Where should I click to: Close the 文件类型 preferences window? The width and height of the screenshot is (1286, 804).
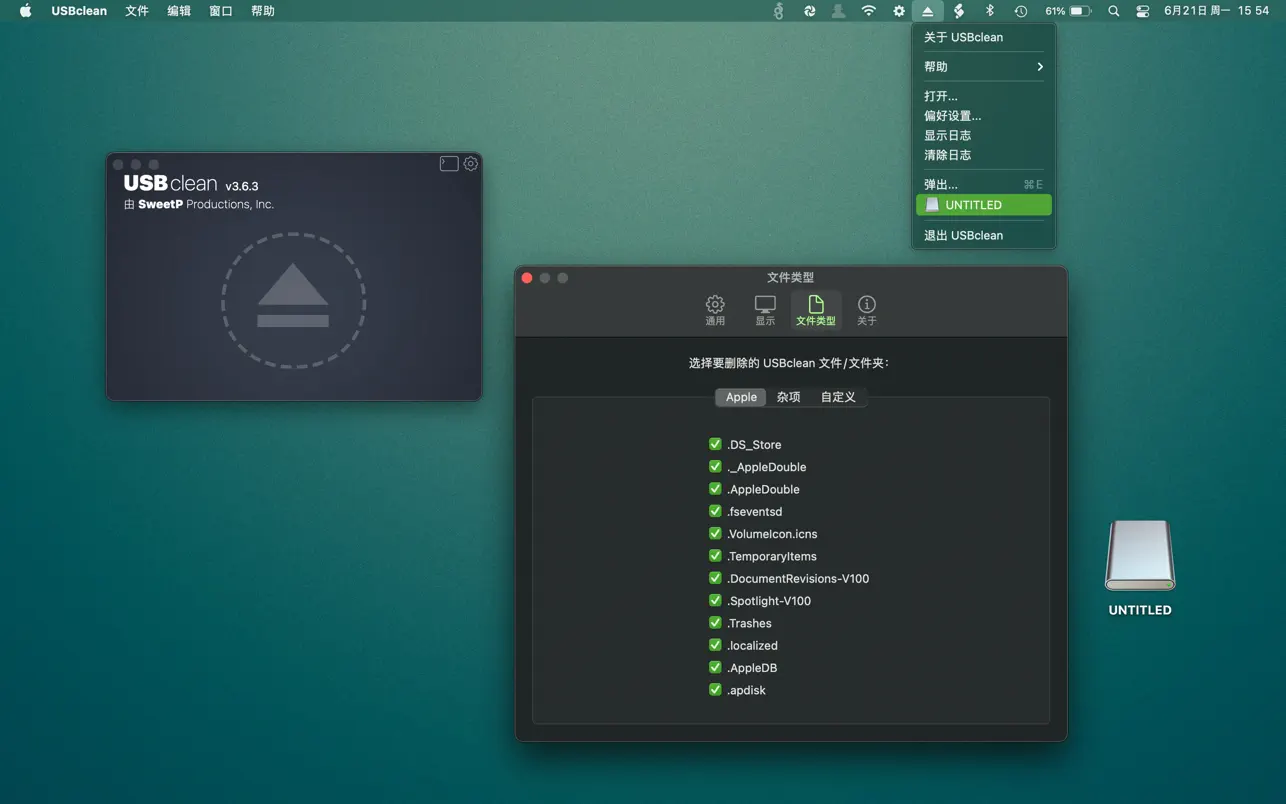point(527,278)
